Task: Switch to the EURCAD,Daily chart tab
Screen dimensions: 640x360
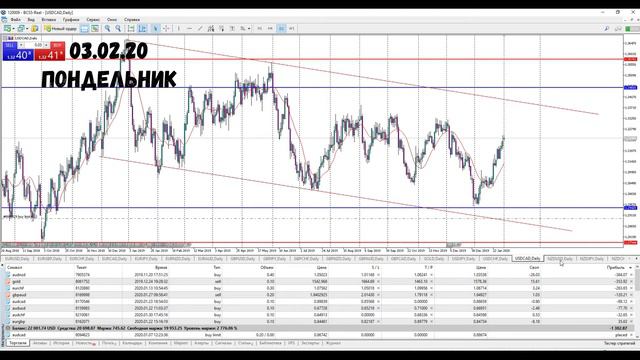Action: click(114, 259)
